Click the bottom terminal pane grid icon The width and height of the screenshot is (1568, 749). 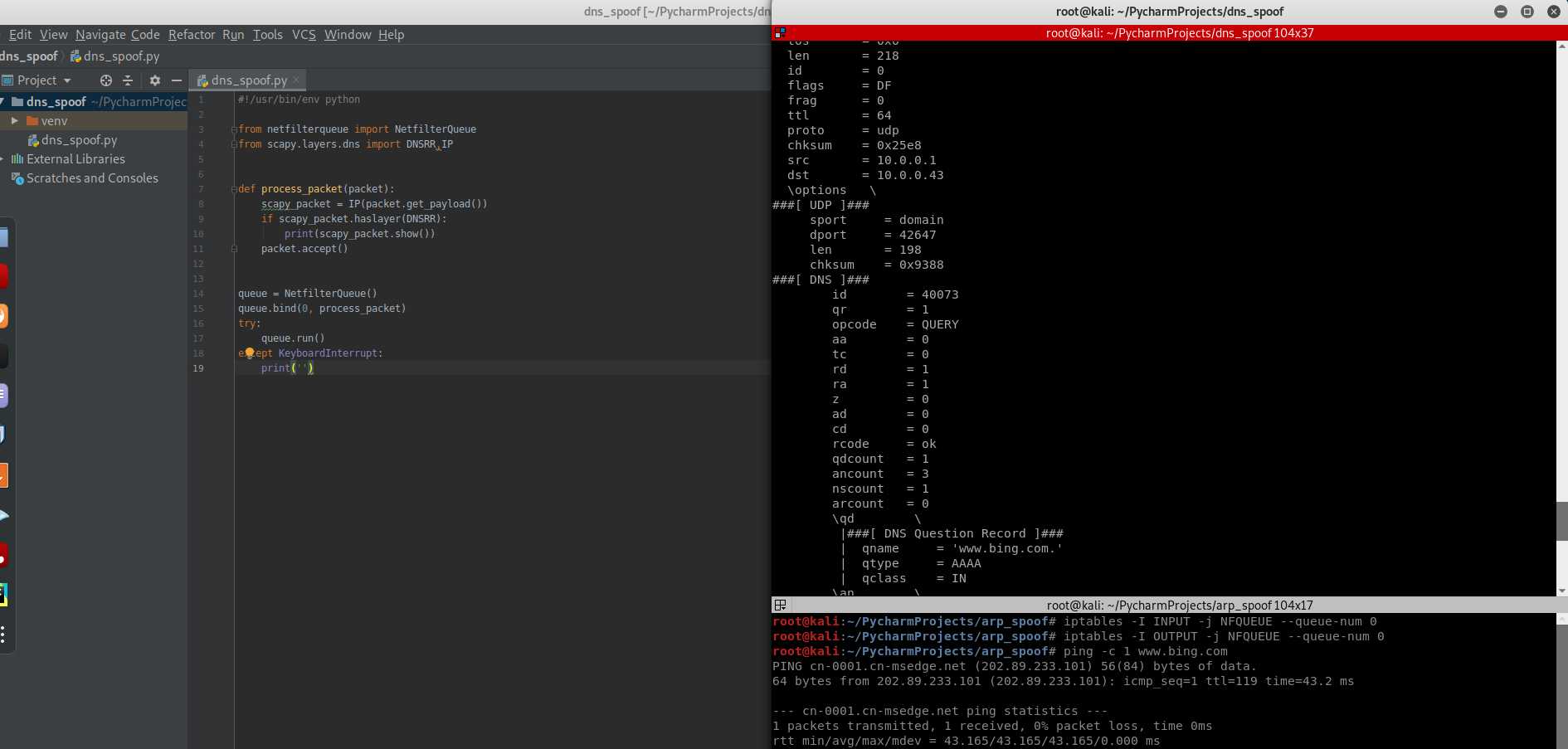tap(780, 606)
